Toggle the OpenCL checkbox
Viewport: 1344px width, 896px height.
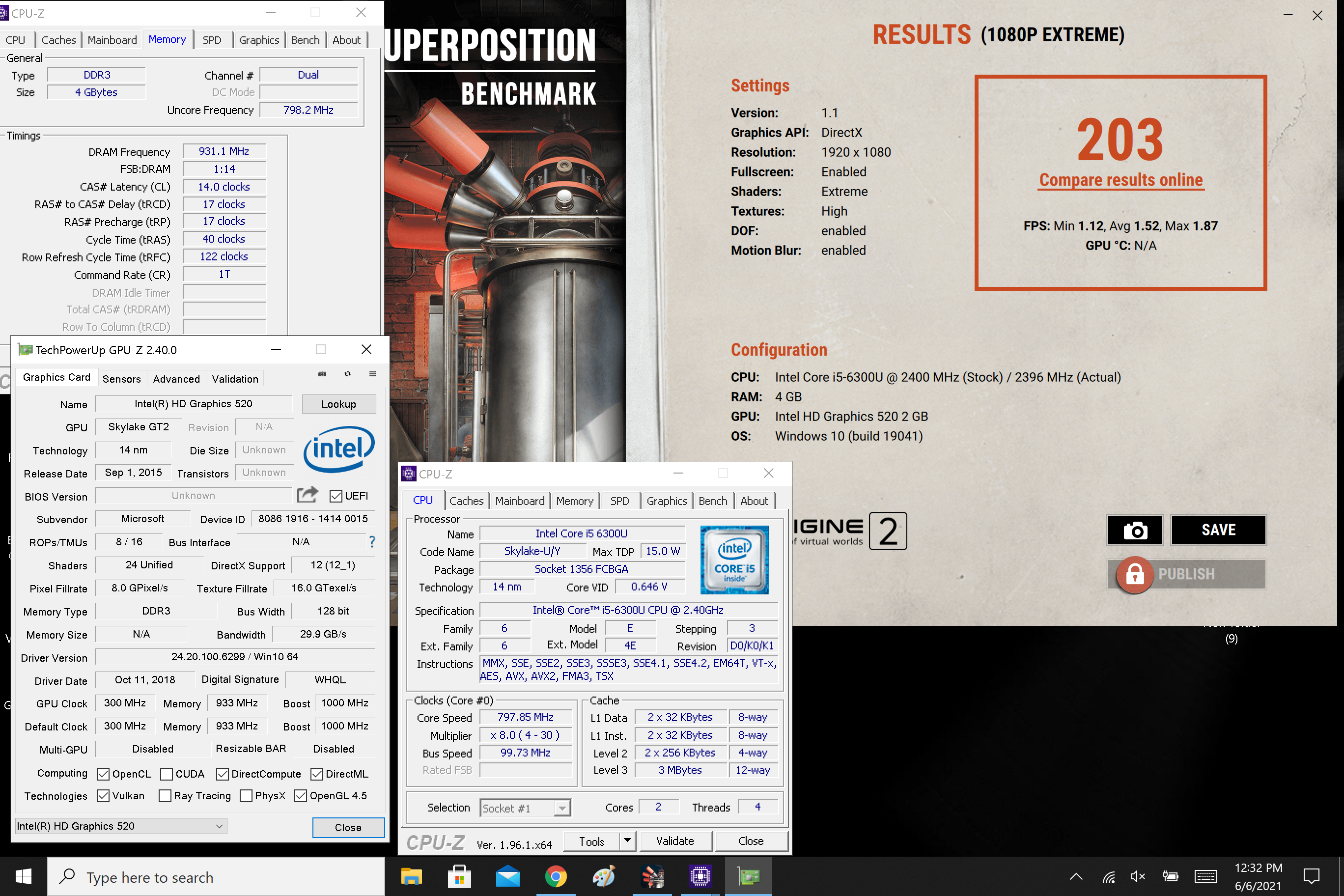103,774
